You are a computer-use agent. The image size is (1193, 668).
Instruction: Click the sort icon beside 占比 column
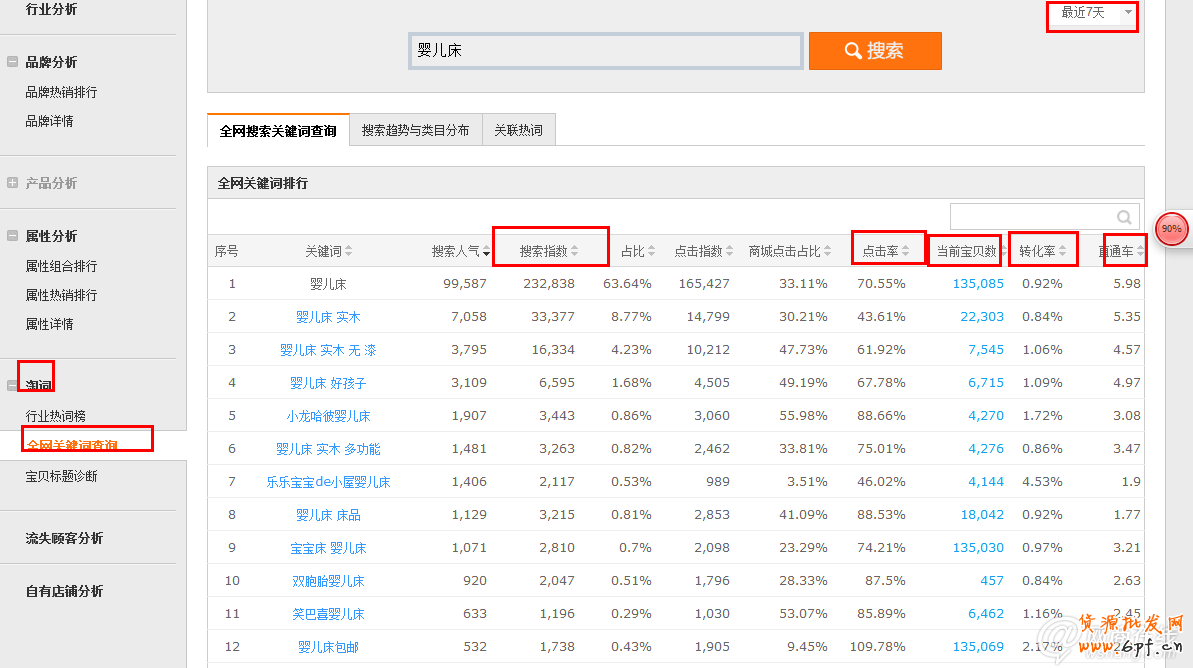(x=650, y=250)
